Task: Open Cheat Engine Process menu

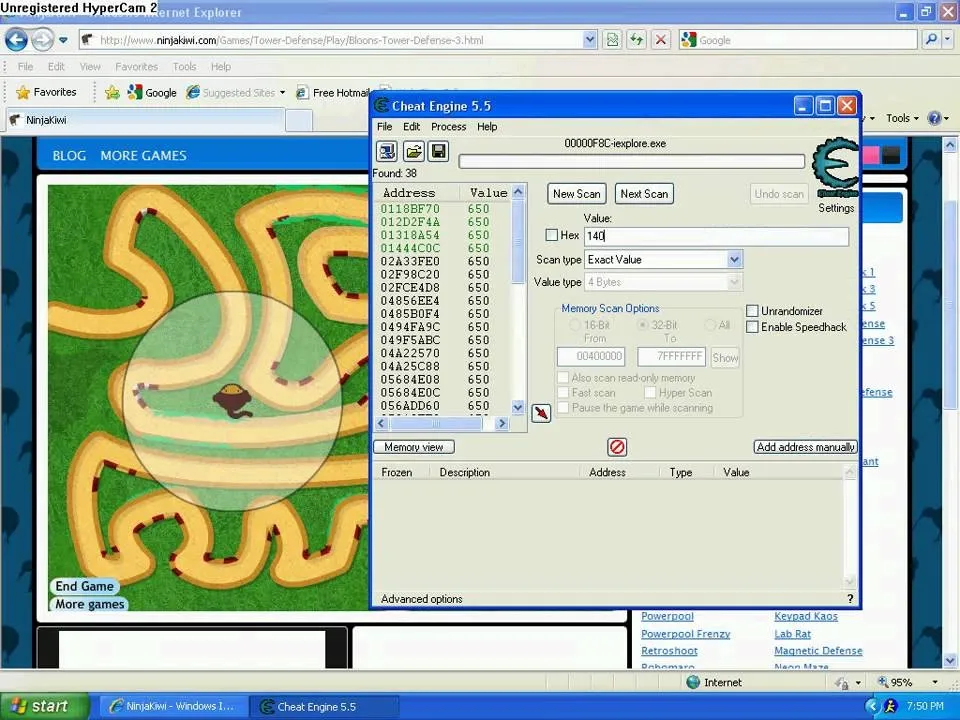Action: tap(448, 127)
